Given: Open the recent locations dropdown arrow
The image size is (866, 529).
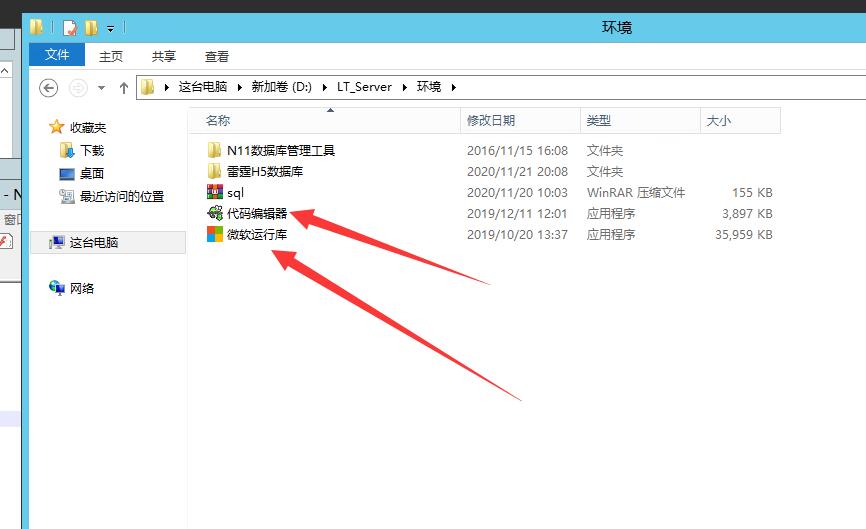Looking at the screenshot, I should (102, 88).
